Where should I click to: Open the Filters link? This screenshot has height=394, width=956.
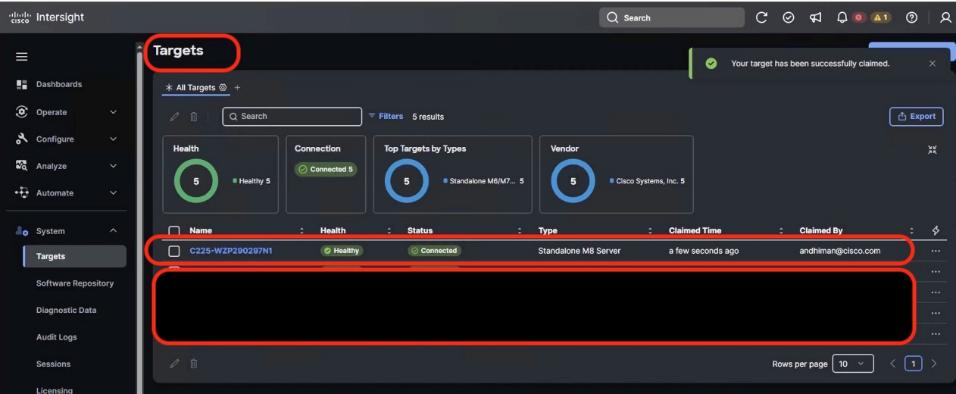point(385,116)
